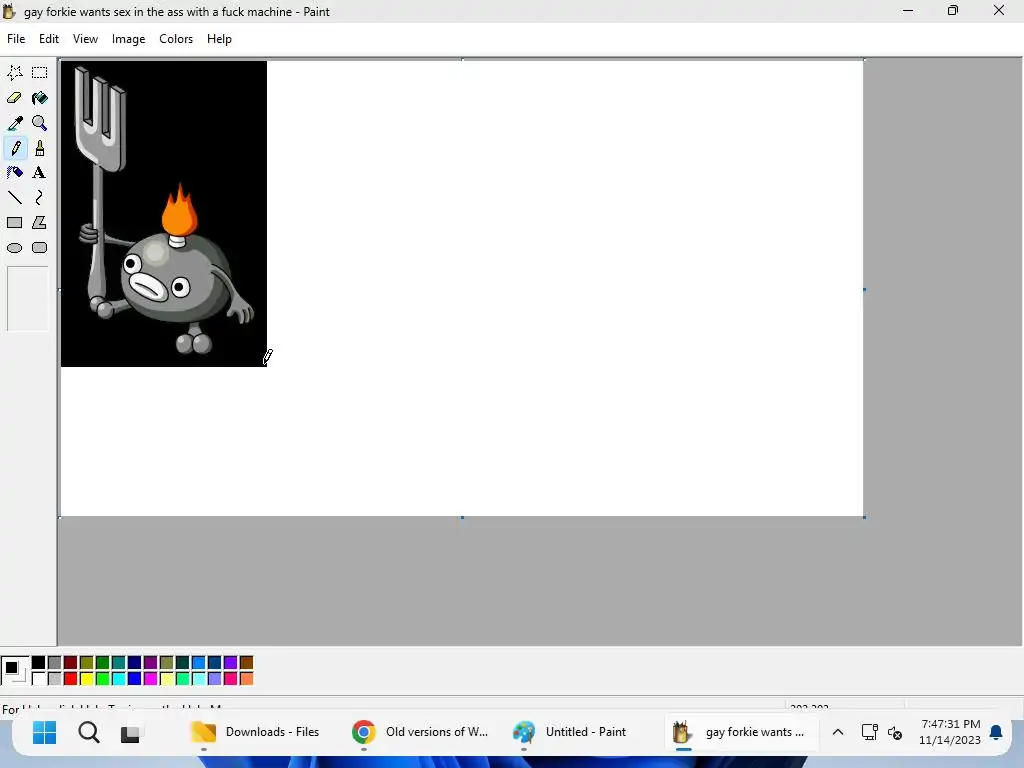Click the fork character image on canvas
The image size is (1024, 768).
click(x=164, y=214)
